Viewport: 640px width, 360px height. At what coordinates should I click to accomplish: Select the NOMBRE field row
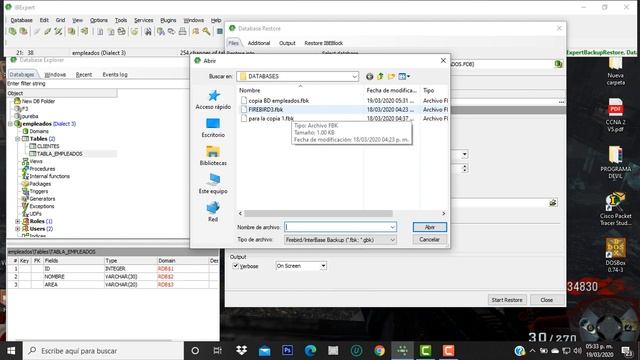[112, 276]
